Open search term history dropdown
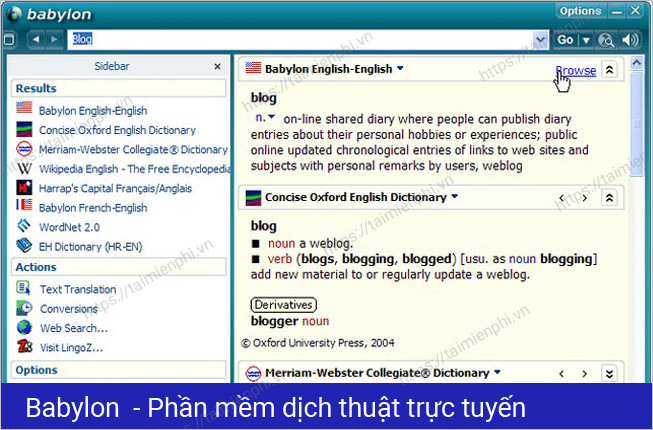Image resolution: width=653 pixels, height=430 pixels. tap(541, 40)
